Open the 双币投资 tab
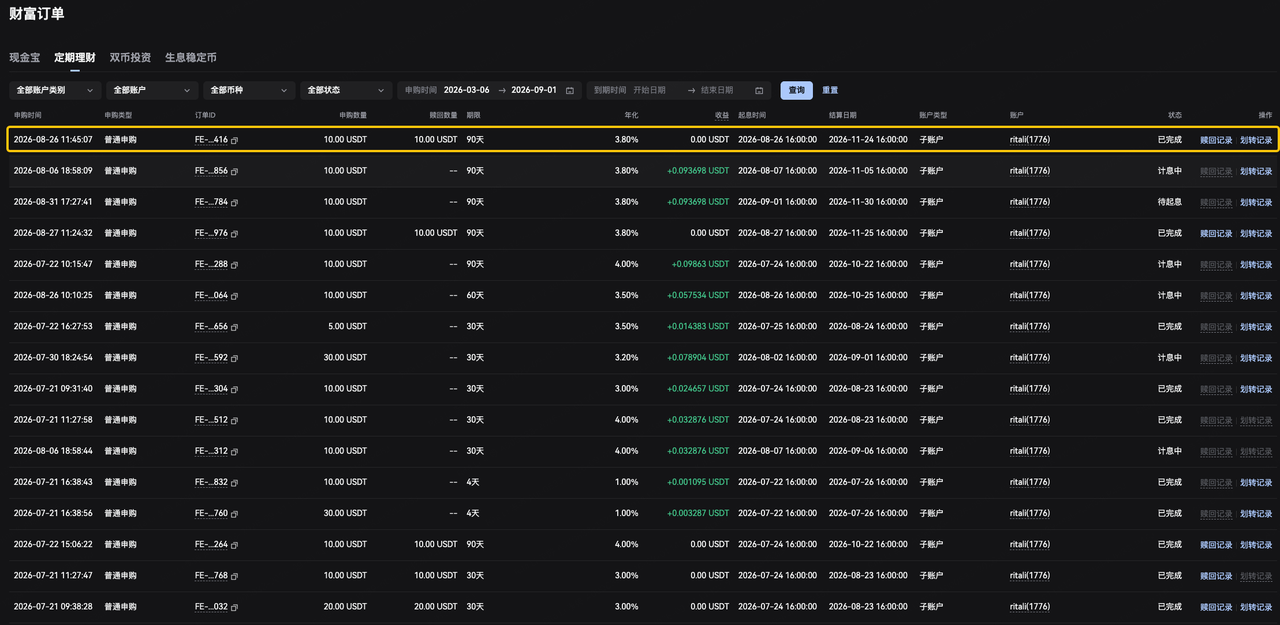This screenshot has height=625, width=1280. [130, 58]
